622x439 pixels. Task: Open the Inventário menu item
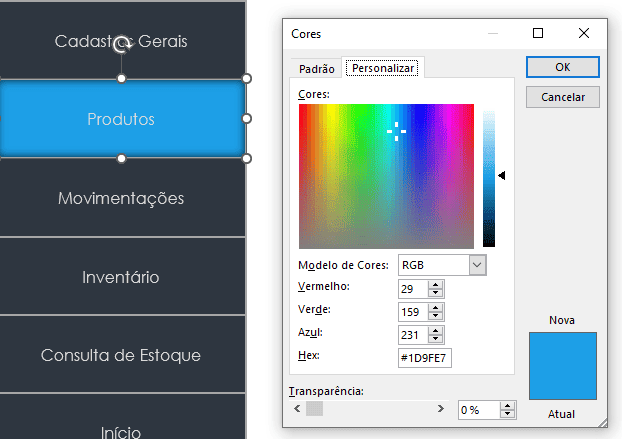coord(121,277)
